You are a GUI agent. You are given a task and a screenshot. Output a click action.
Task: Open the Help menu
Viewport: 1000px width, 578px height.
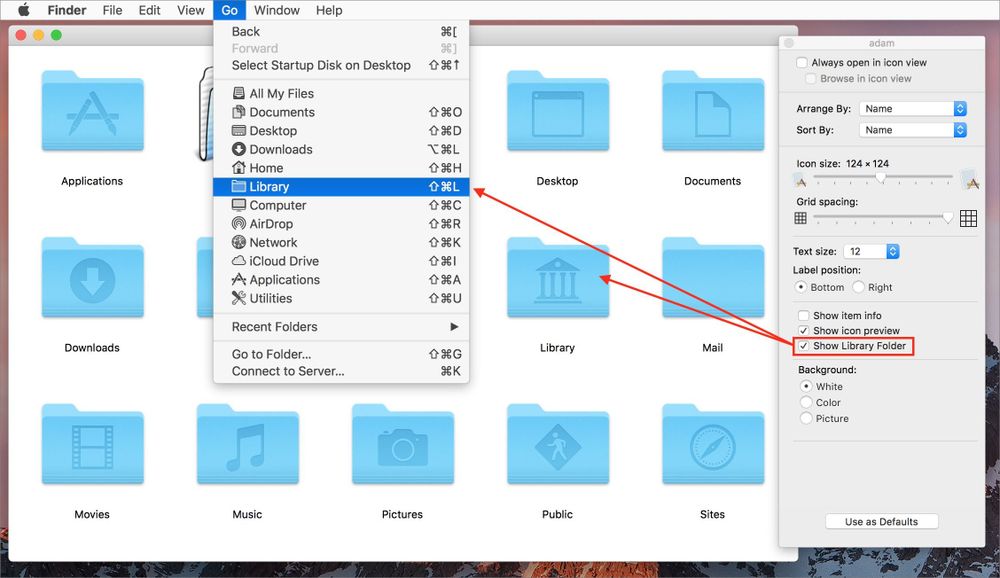pos(329,10)
